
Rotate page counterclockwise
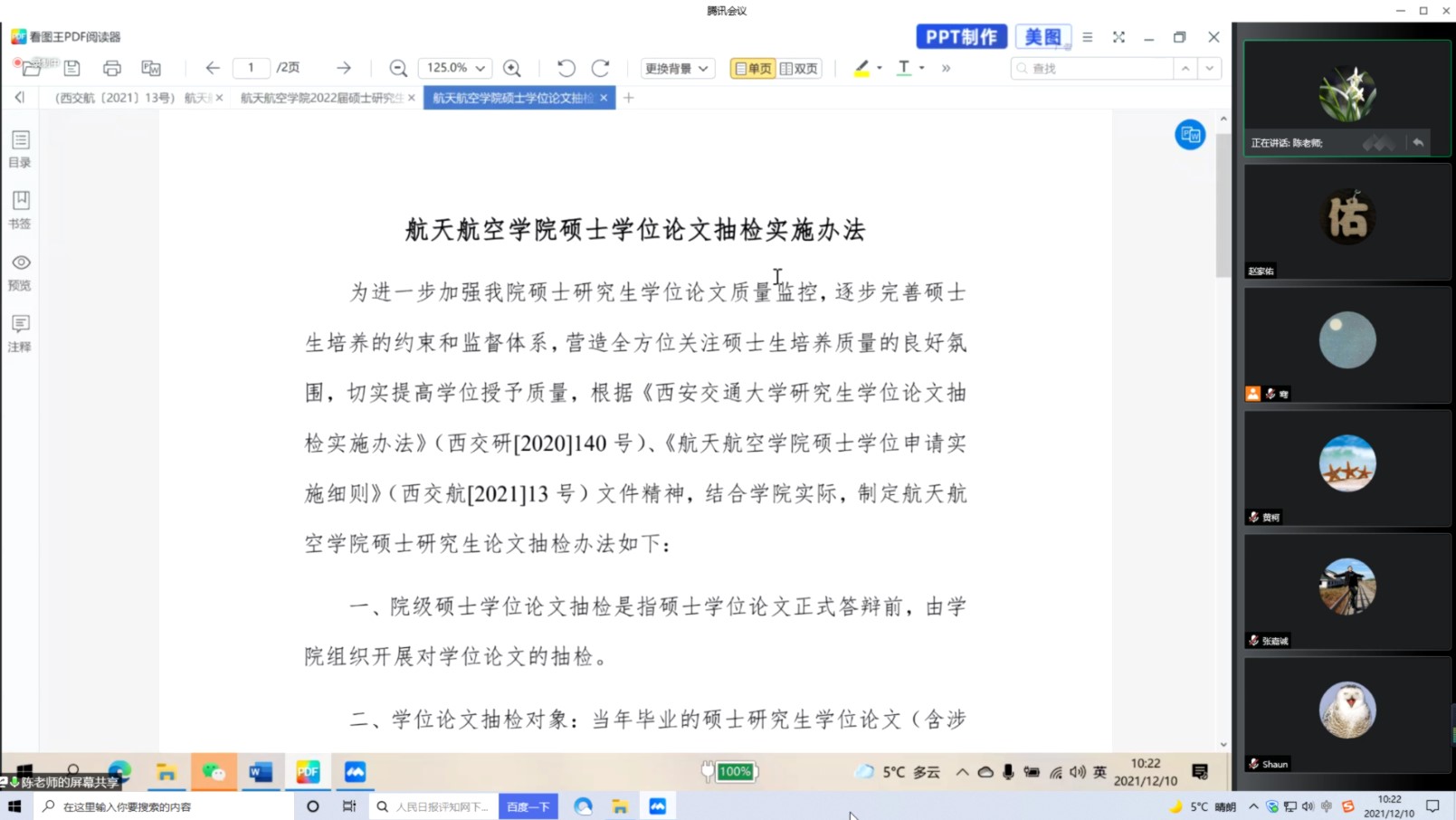(566, 68)
